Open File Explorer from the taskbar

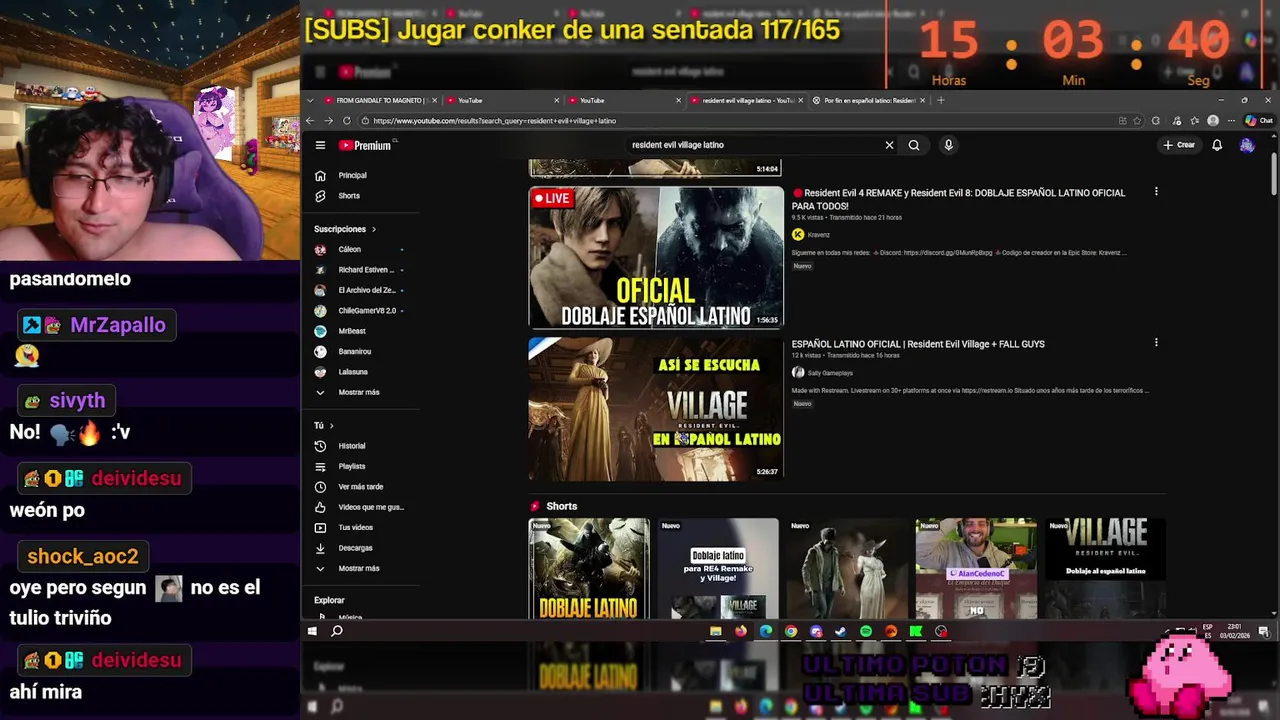(715, 631)
